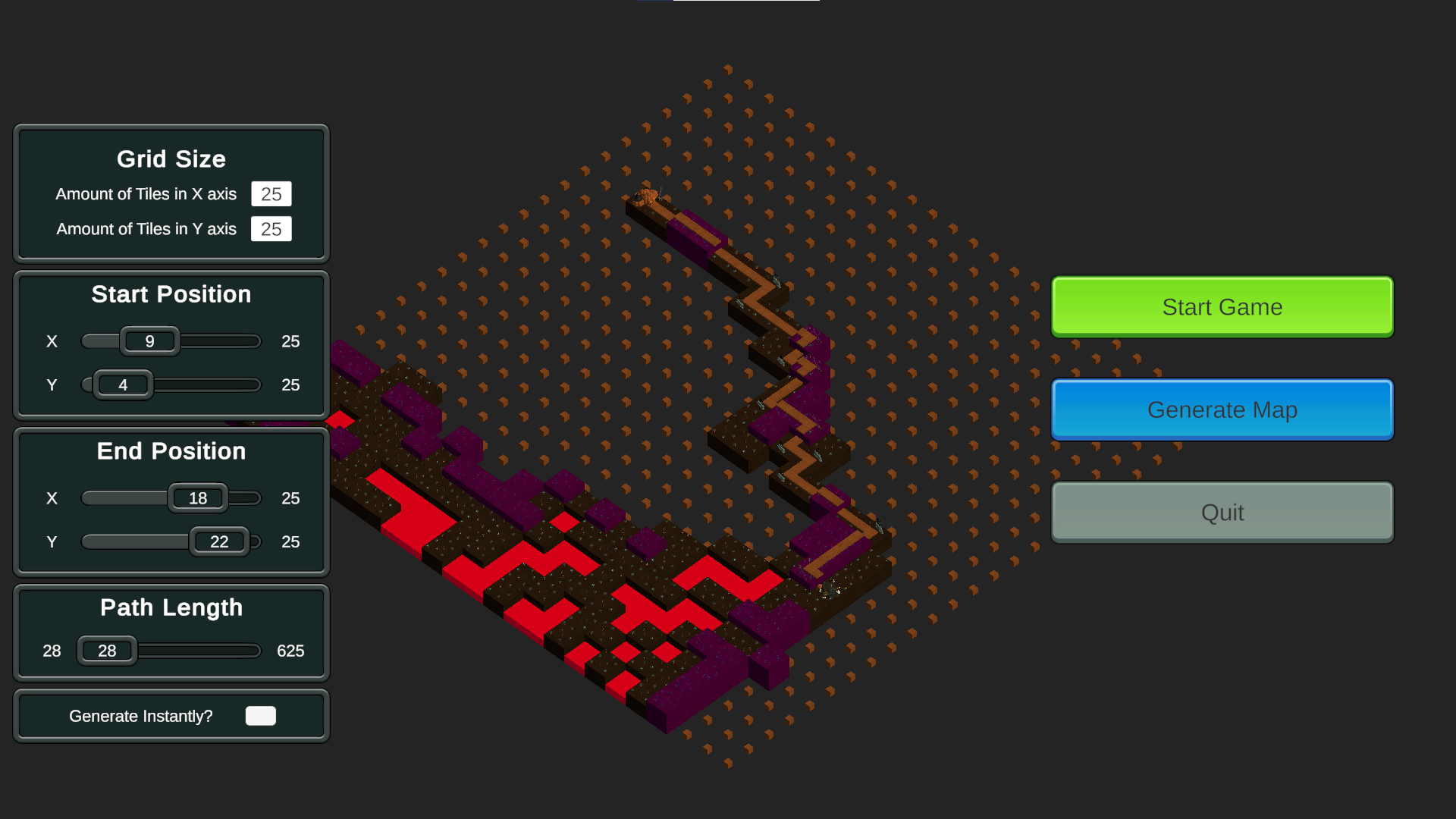Select the Grid Size panel header
The height and width of the screenshot is (819, 1456).
[x=170, y=158]
